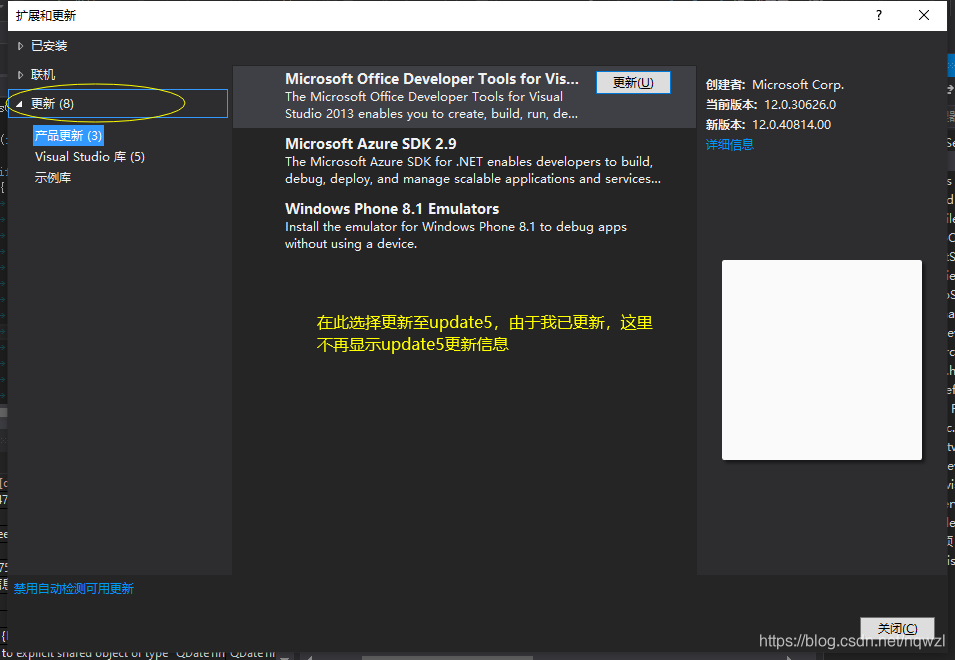
Task: Click 禁用自动检测可用更新 link
Action: click(x=74, y=589)
